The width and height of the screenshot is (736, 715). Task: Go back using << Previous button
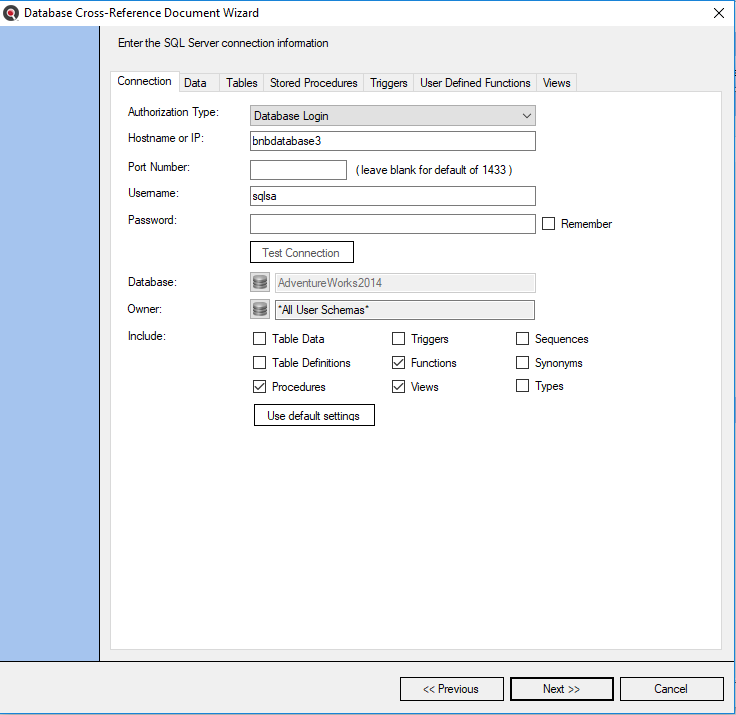point(450,689)
